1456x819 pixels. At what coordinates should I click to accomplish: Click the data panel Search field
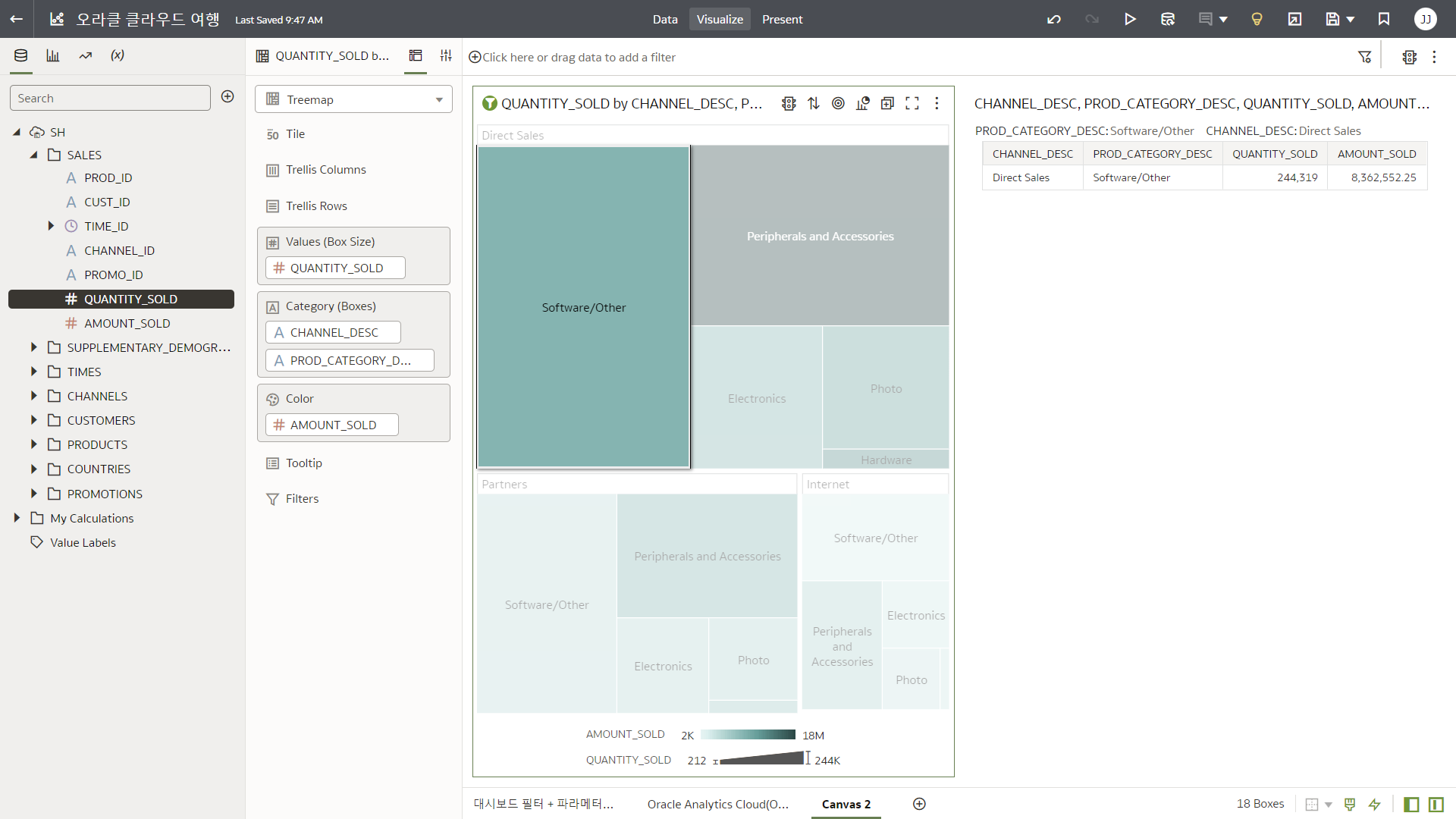110,98
